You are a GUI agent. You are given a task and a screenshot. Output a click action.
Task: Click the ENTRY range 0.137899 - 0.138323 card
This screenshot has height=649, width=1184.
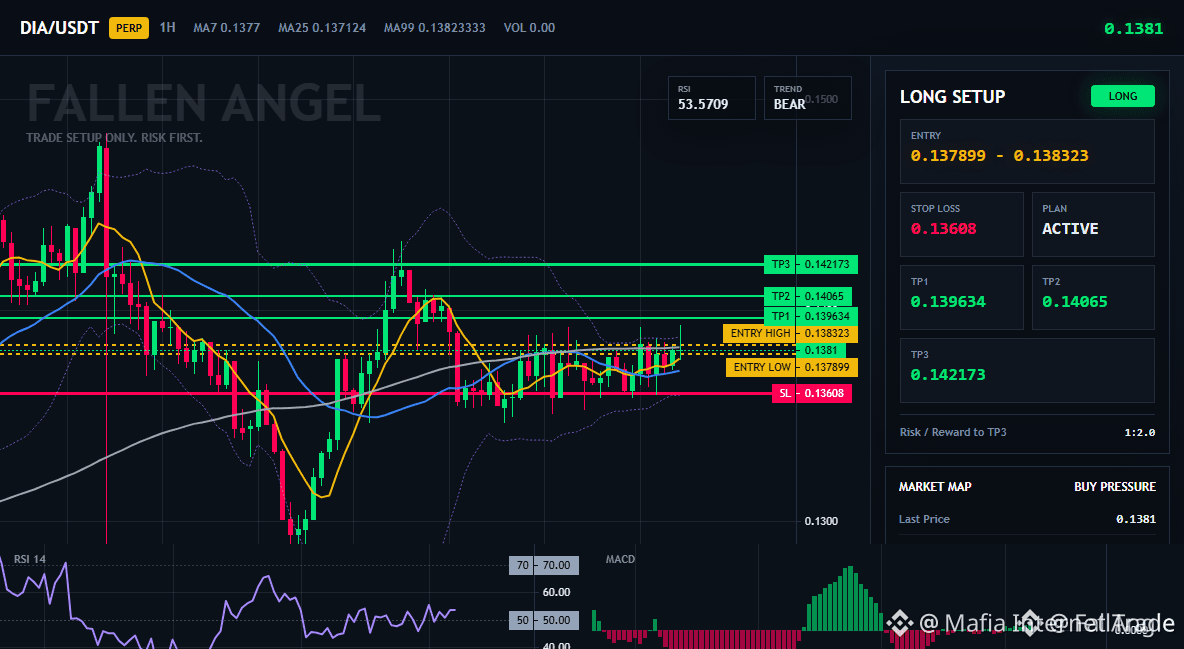pos(1027,151)
